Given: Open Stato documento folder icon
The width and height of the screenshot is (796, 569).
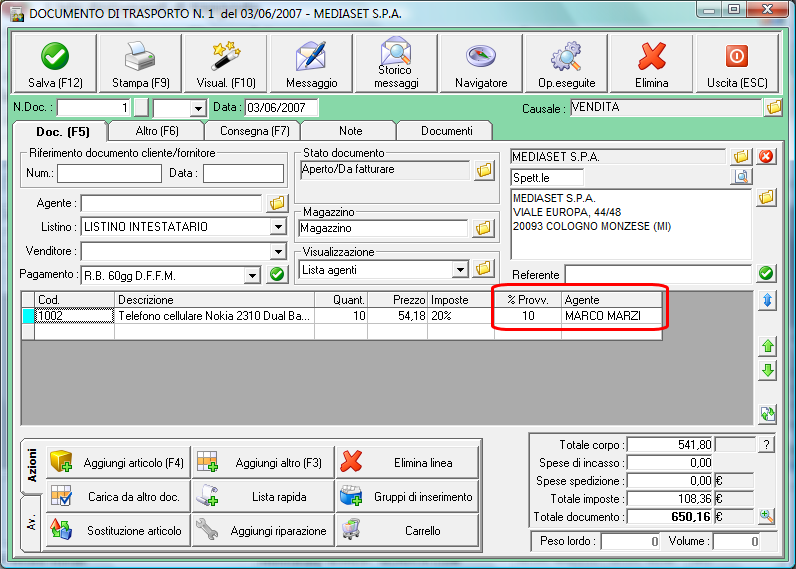Looking at the screenshot, I should point(484,170).
